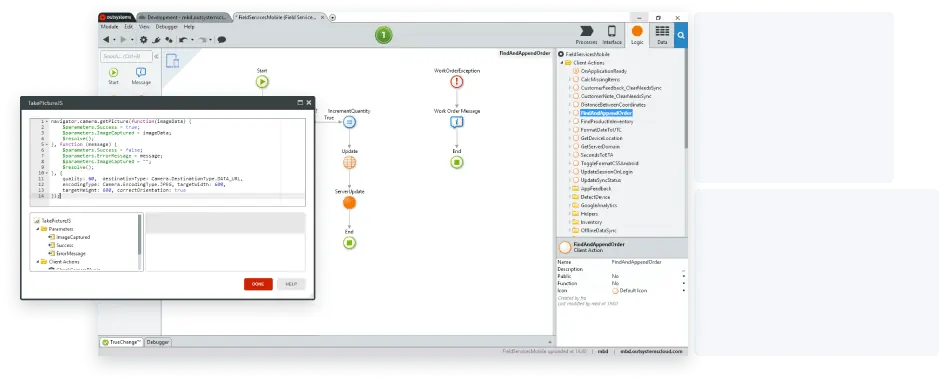
Task: Open the Function property dropdown
Action: point(683,283)
